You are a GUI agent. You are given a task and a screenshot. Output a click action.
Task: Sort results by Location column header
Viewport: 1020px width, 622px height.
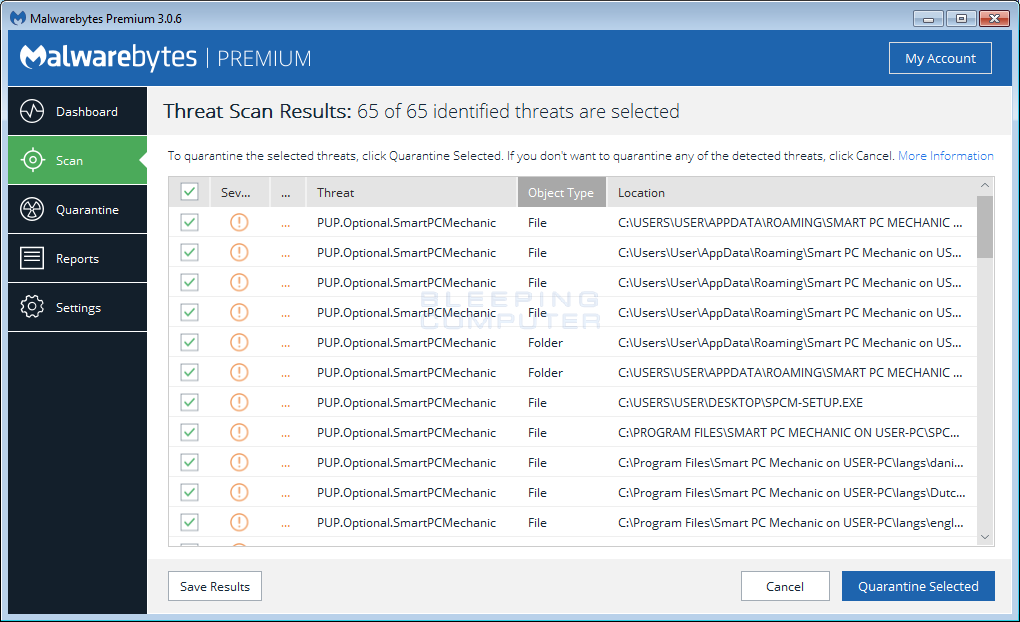pyautogui.click(x=641, y=192)
